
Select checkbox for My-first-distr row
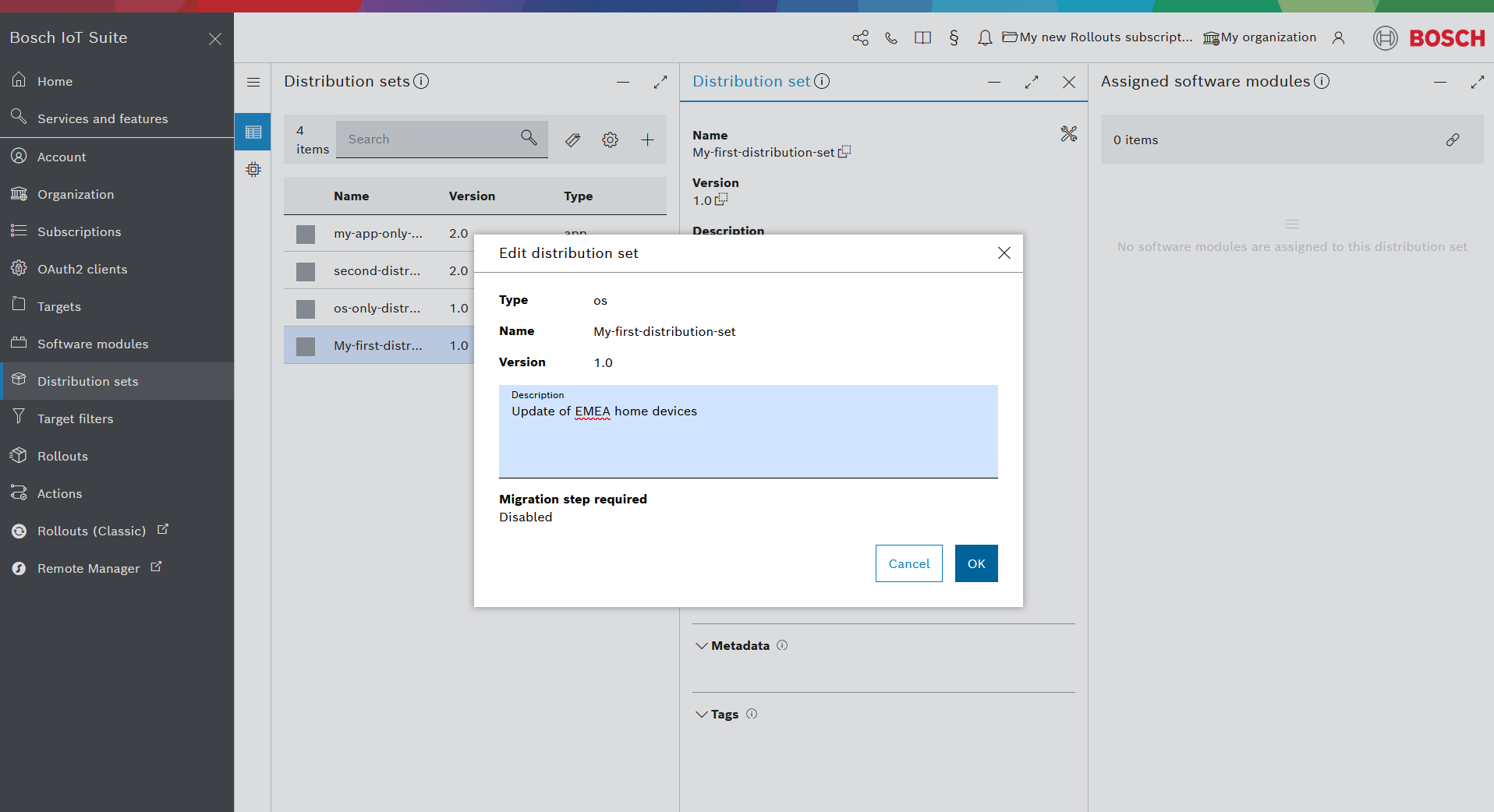[x=306, y=346]
